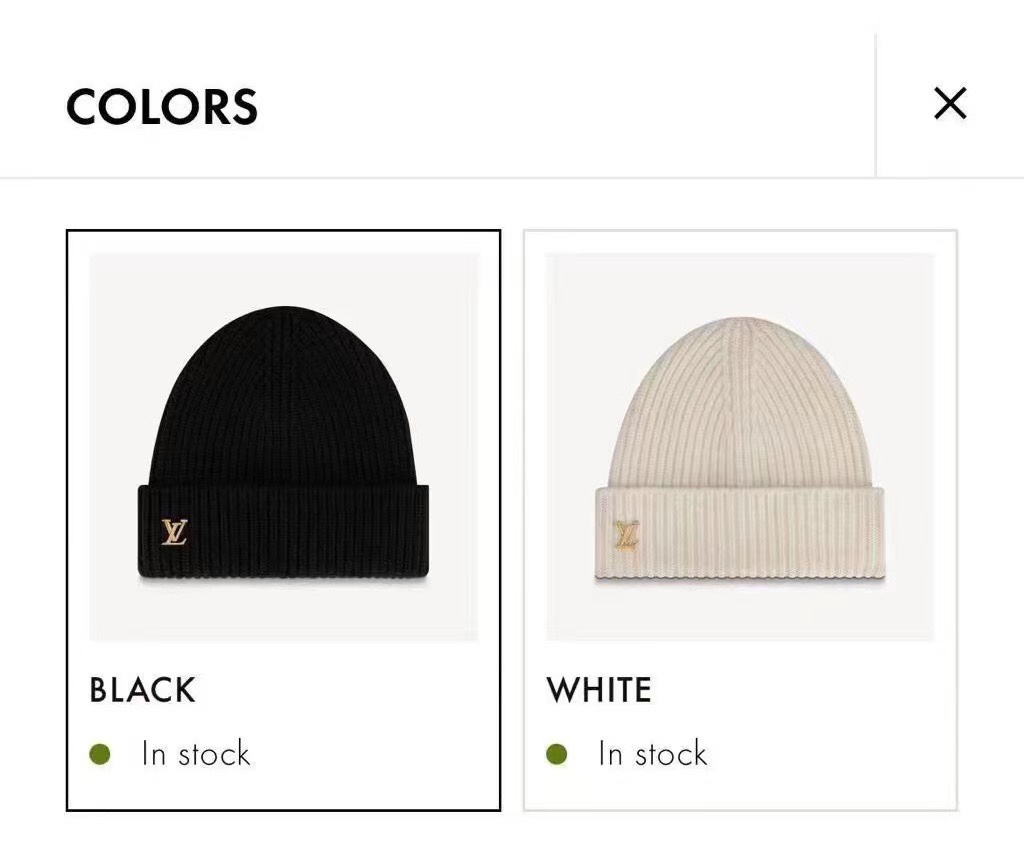Select the black beanie product image

pos(284,446)
